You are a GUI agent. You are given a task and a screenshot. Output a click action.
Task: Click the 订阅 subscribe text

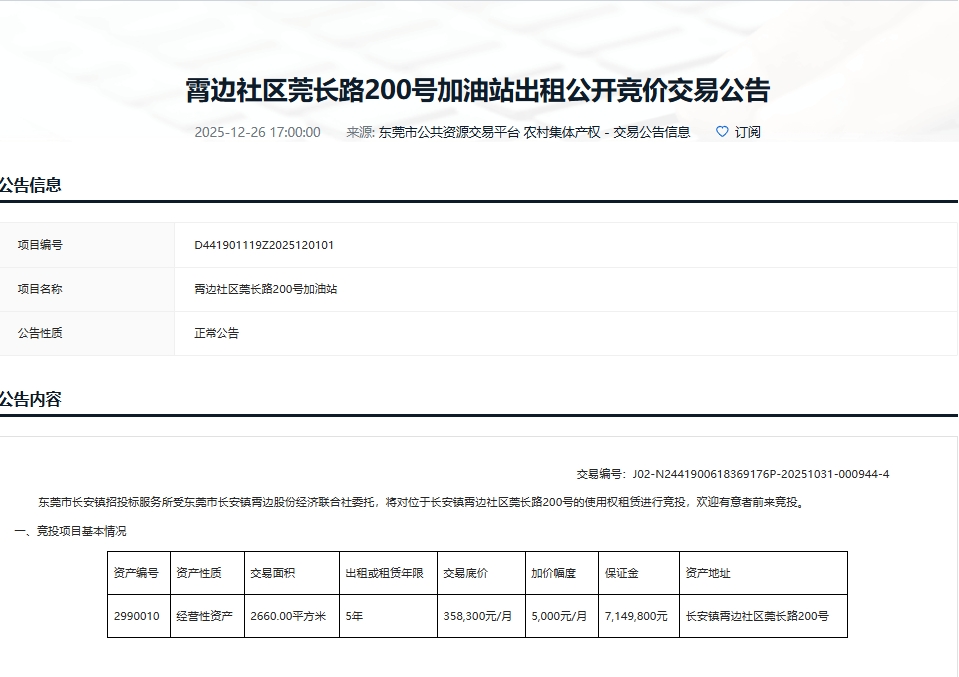[x=748, y=132]
